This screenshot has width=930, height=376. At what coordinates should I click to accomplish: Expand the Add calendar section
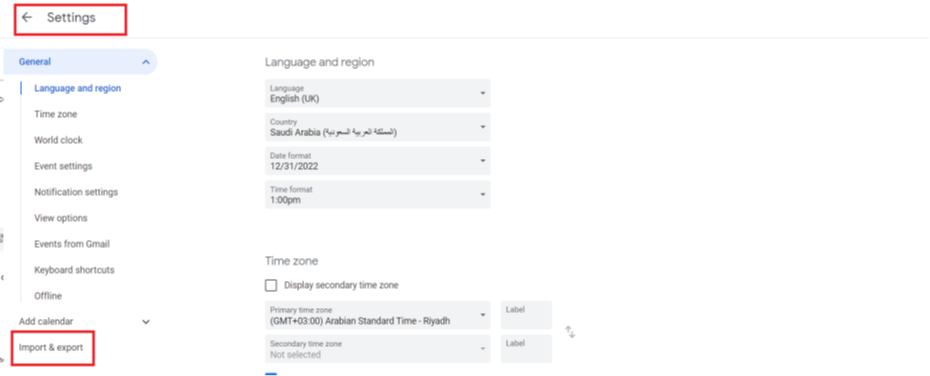[x=146, y=321]
